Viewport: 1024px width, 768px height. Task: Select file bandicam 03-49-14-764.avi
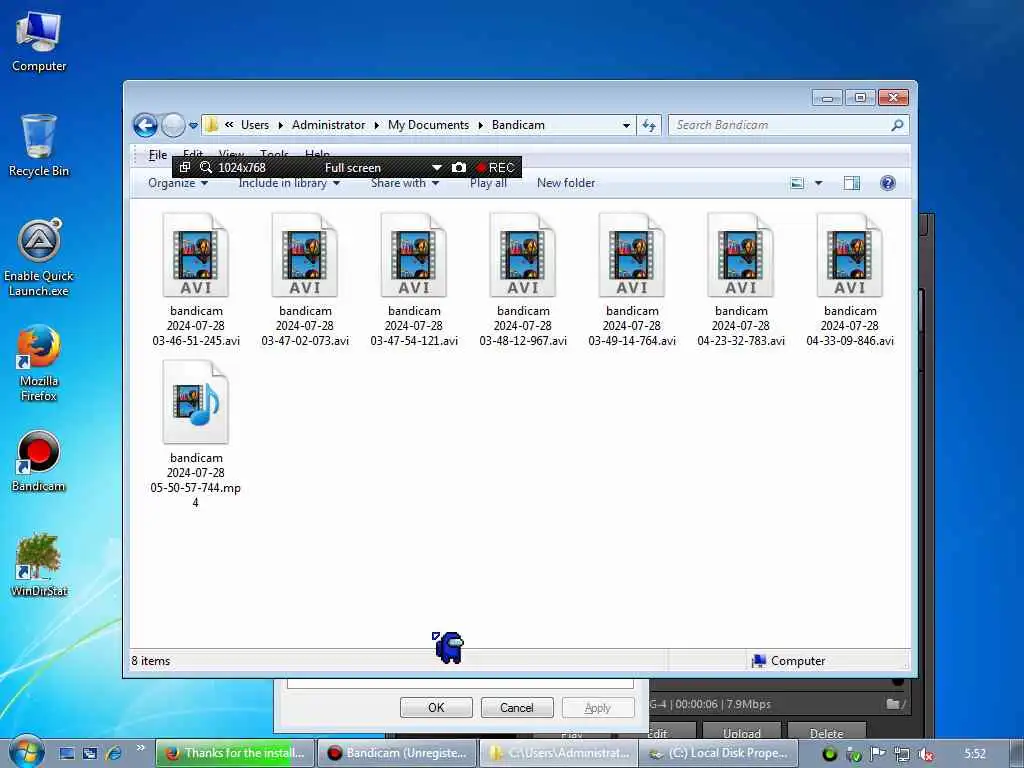pyautogui.click(x=632, y=280)
